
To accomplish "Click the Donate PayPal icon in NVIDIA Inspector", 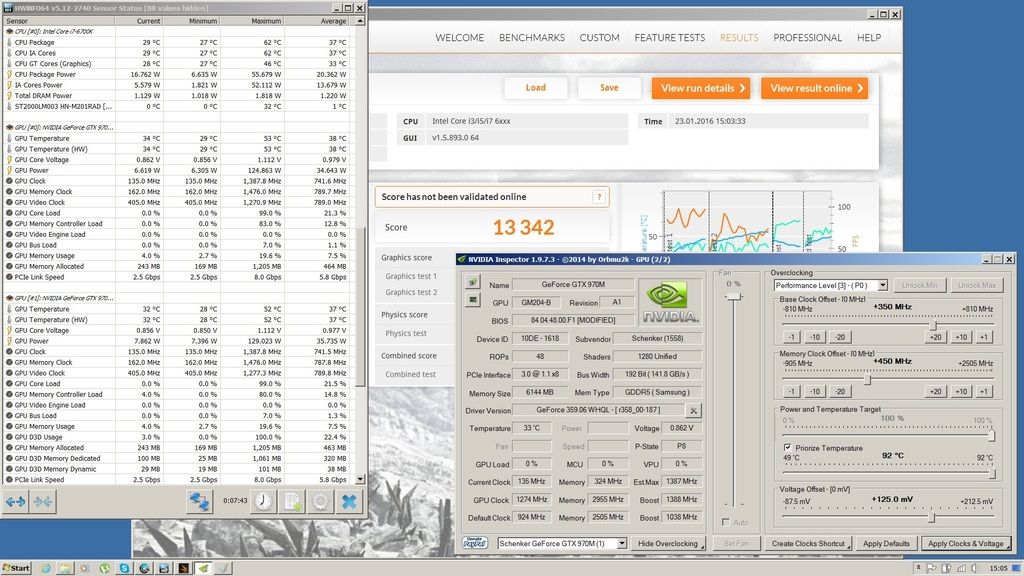I will coord(475,543).
